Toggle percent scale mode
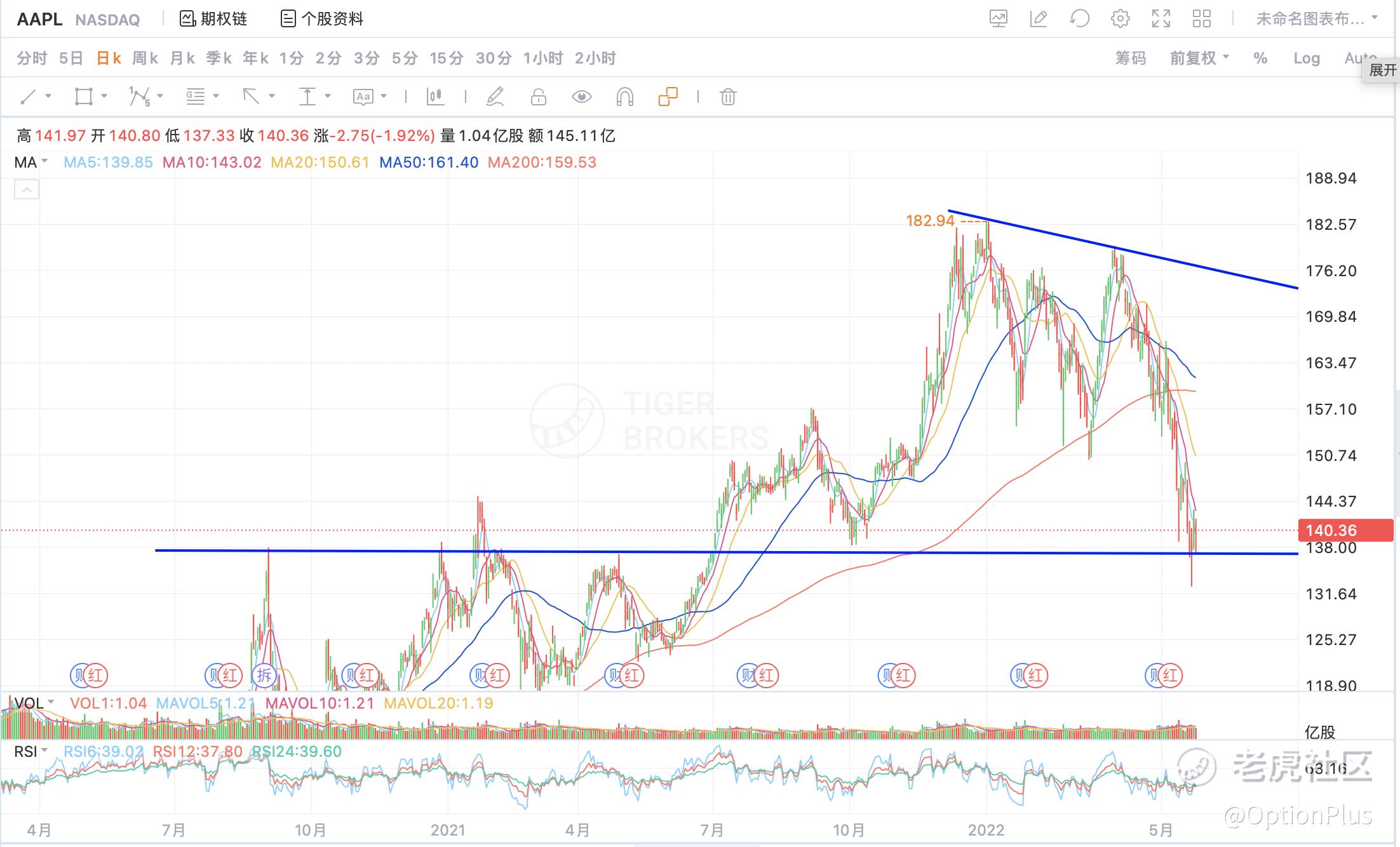The image size is (1400, 847). tap(1260, 58)
